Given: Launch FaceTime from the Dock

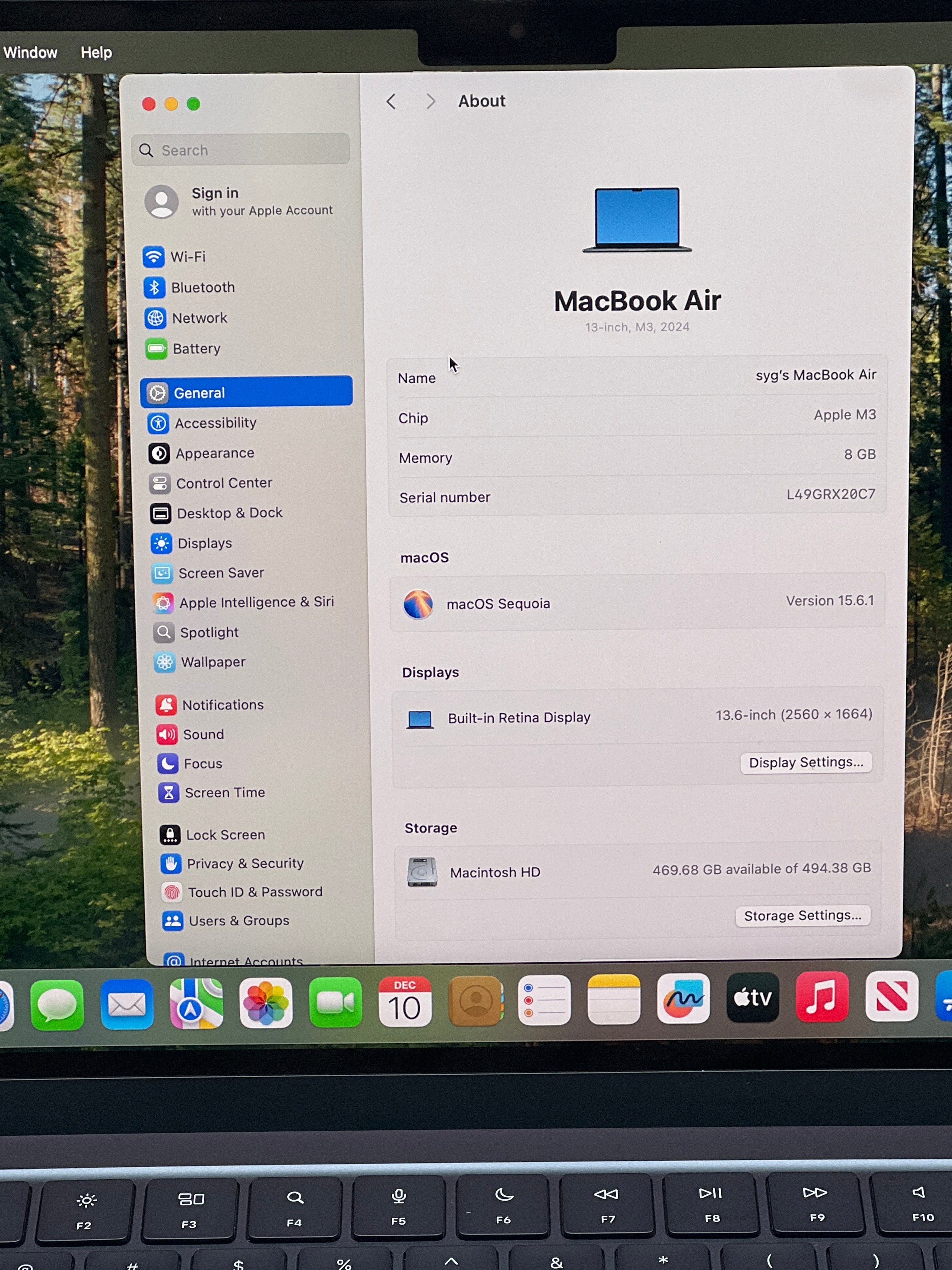Looking at the screenshot, I should (x=335, y=1003).
